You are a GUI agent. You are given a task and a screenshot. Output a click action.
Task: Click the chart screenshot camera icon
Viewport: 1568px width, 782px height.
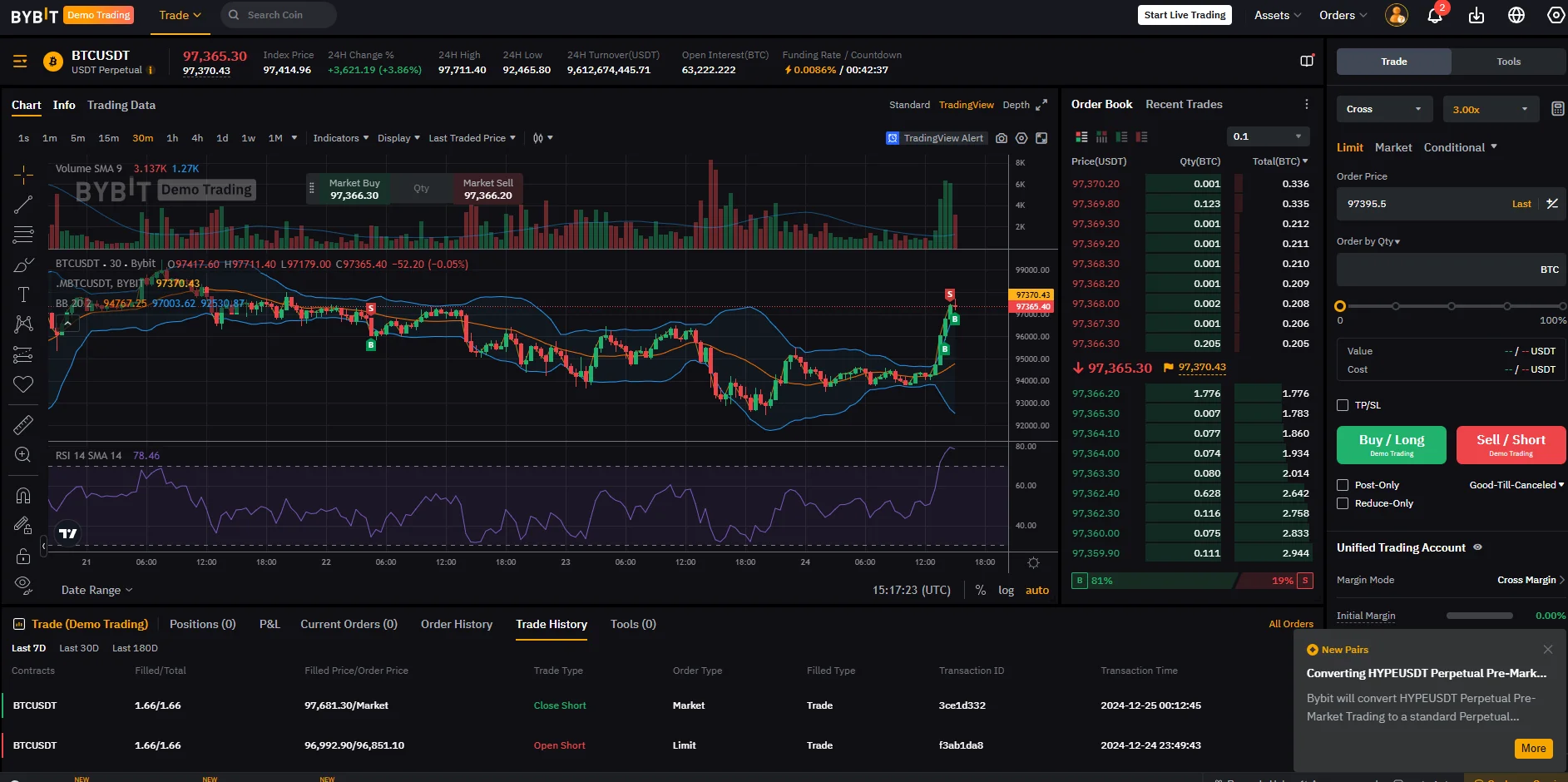click(x=1002, y=138)
